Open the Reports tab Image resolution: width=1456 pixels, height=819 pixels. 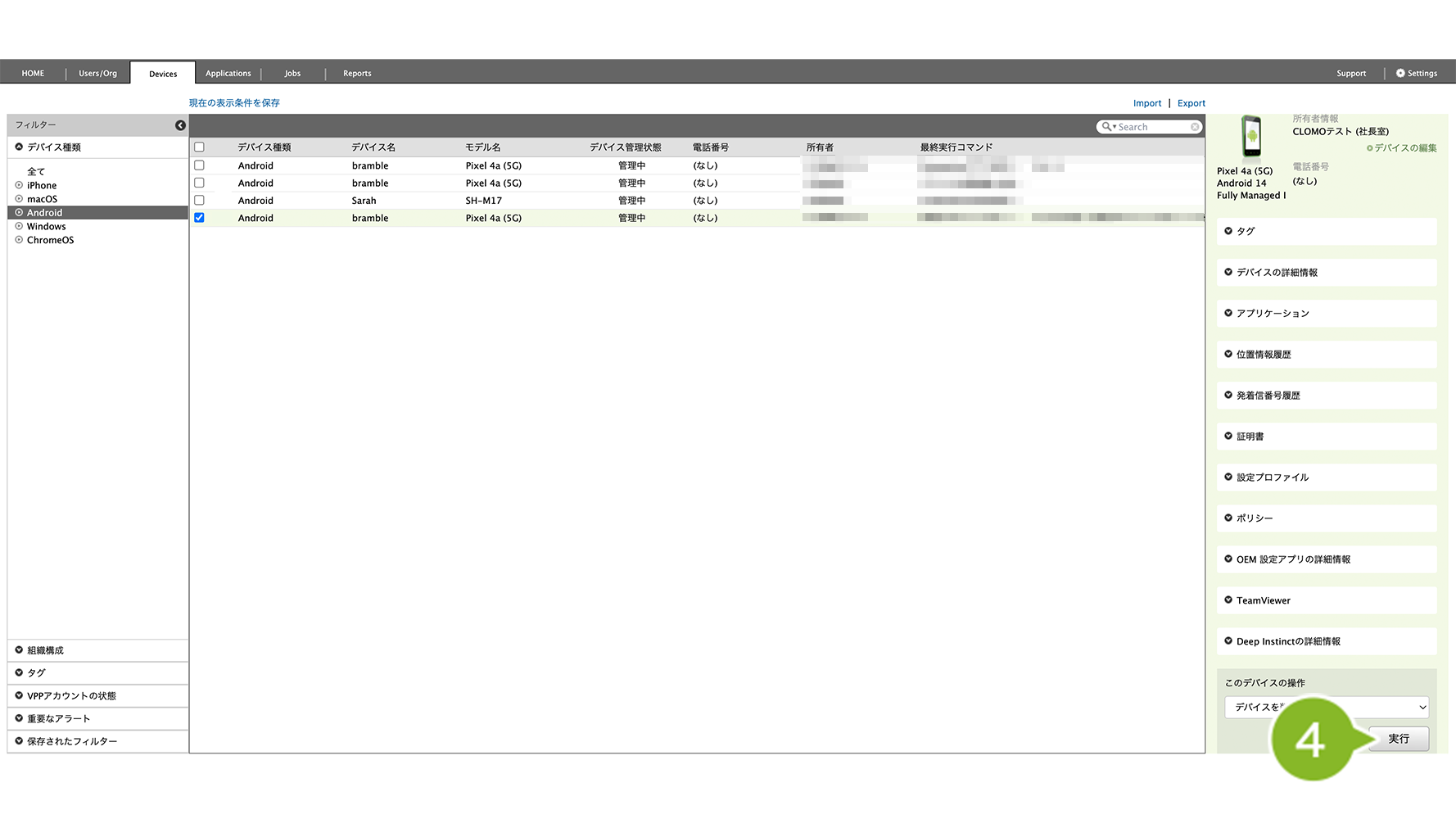click(357, 74)
